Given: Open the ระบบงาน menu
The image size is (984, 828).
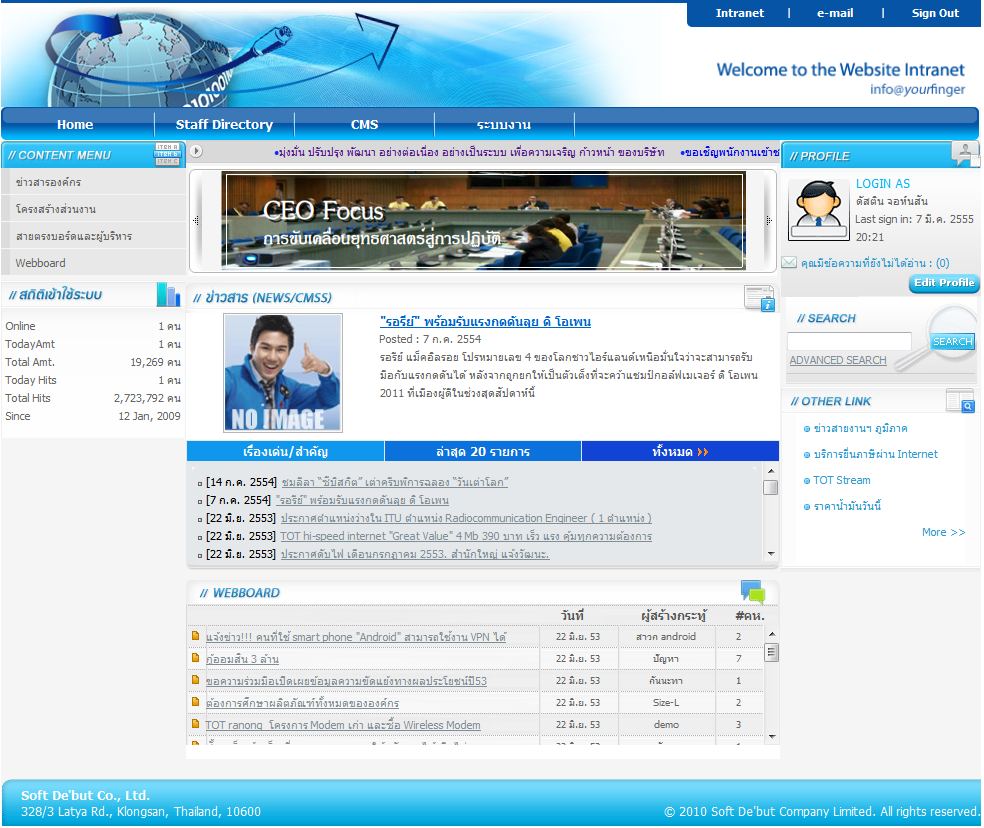Looking at the screenshot, I should pos(504,124).
